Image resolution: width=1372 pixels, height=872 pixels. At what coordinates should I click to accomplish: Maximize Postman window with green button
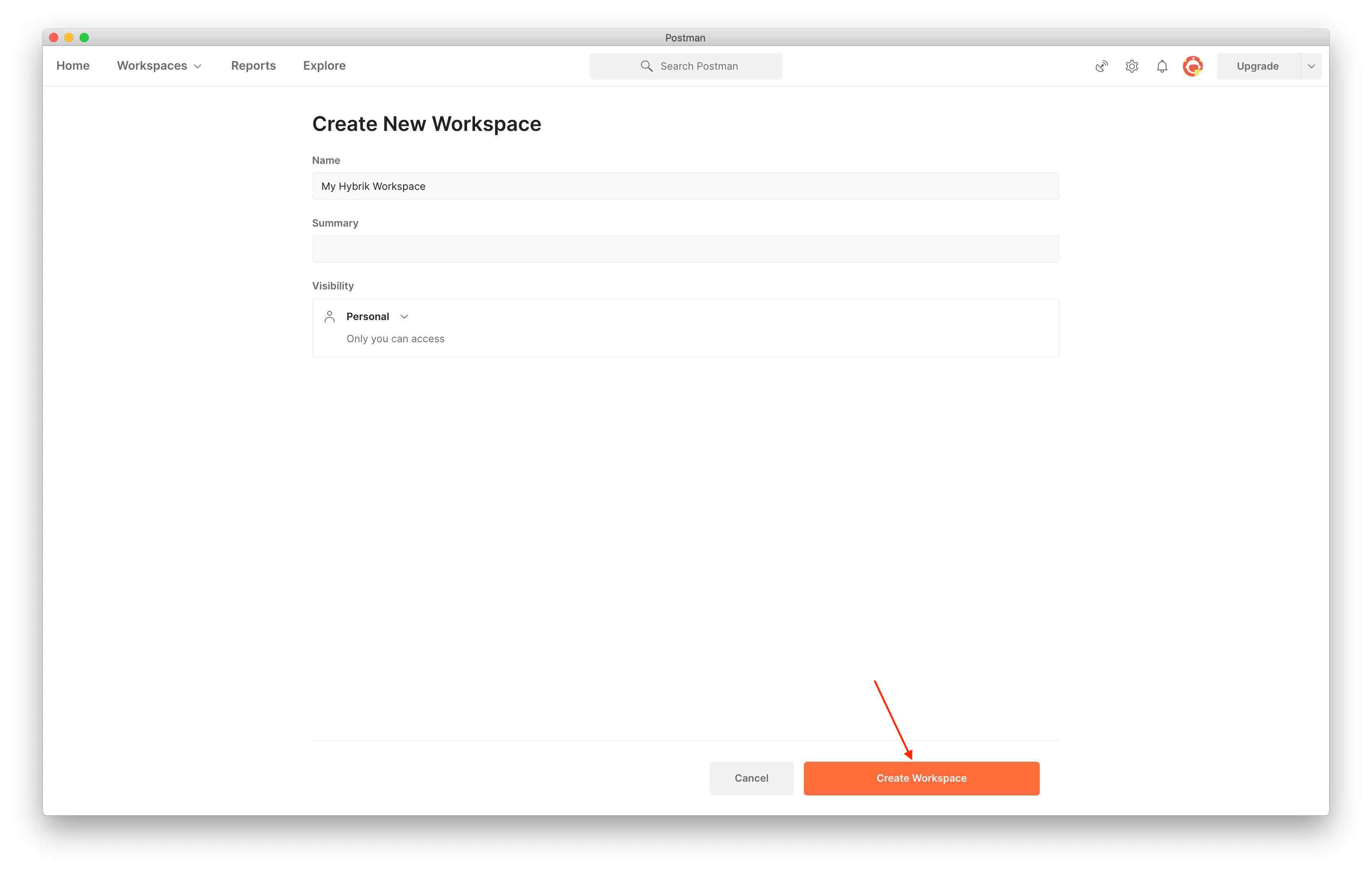click(x=84, y=38)
